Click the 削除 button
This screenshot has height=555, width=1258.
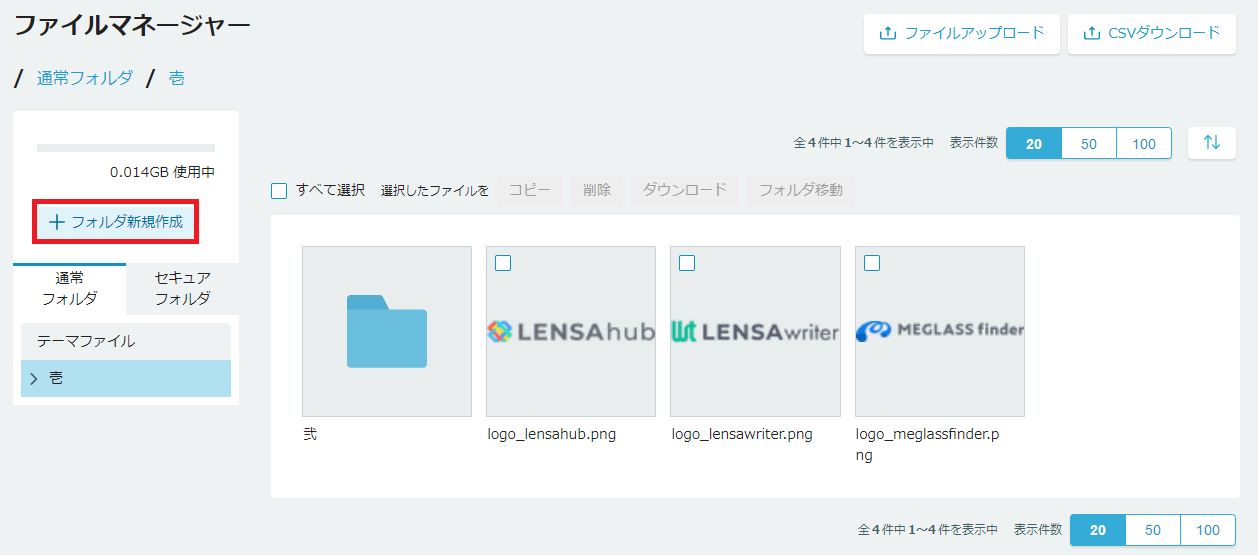597,190
